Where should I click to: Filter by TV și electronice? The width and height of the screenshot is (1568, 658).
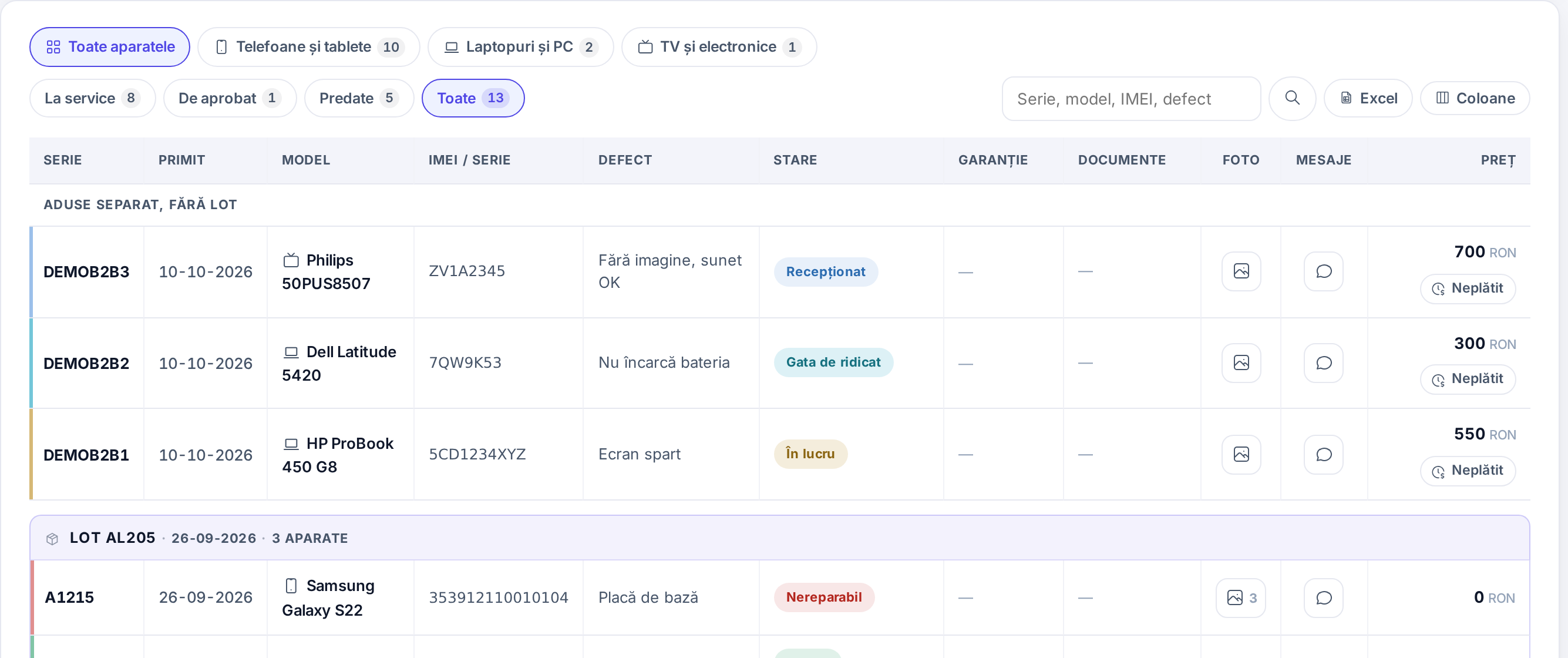(x=719, y=47)
